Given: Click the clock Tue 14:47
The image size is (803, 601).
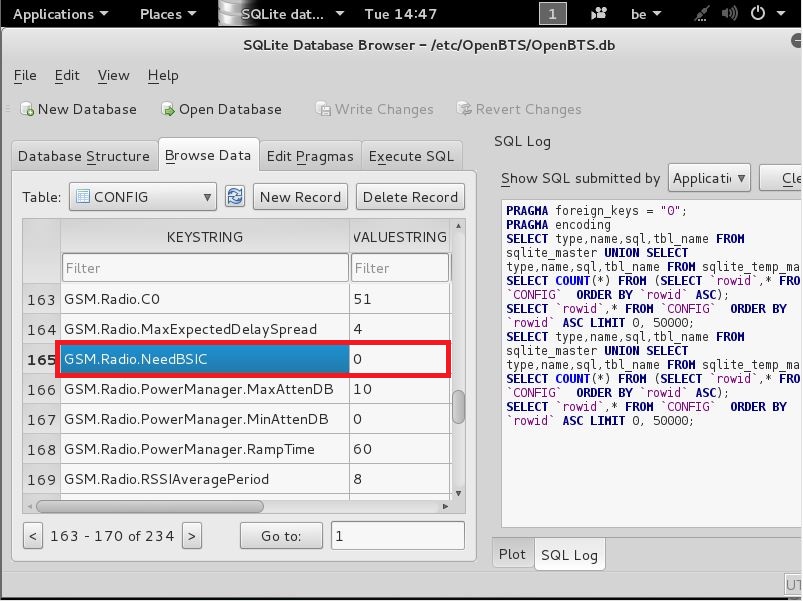Looking at the screenshot, I should click(400, 14).
